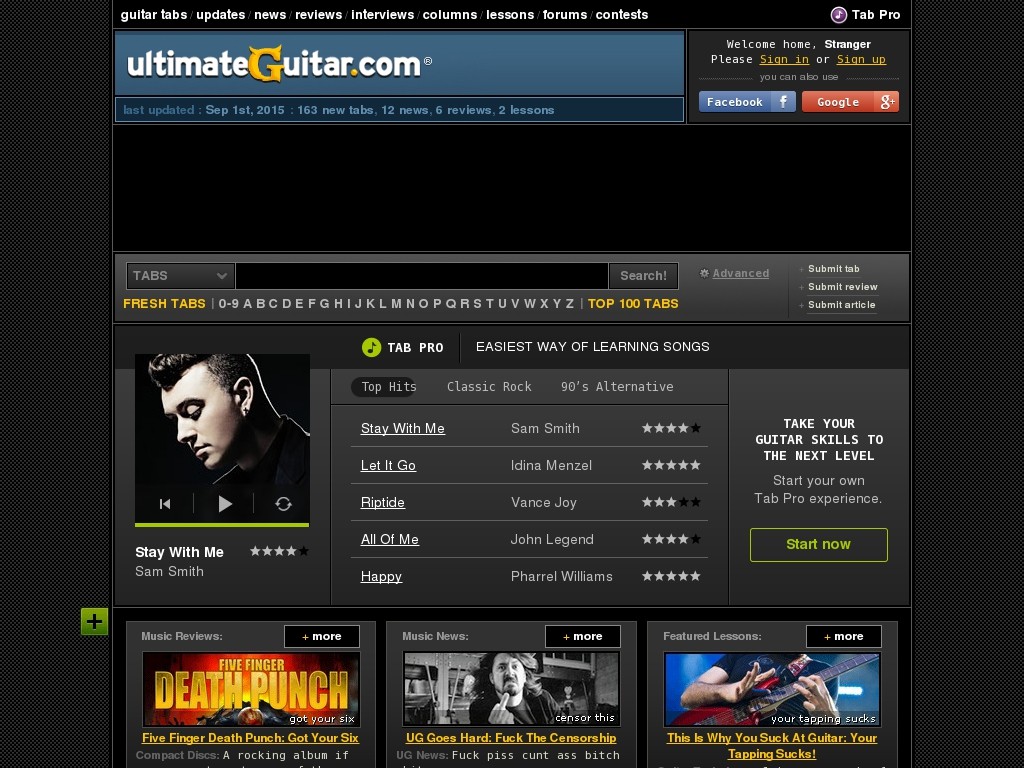
Task: Open the TABS search type dropdown
Action: tap(180, 276)
